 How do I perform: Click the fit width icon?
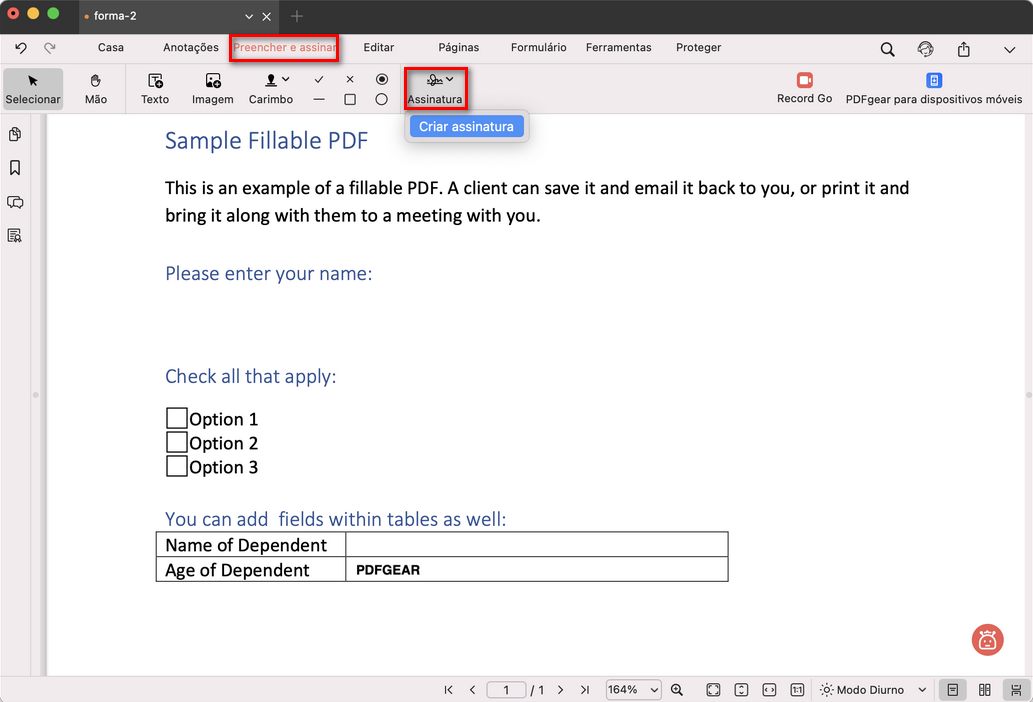coord(769,689)
